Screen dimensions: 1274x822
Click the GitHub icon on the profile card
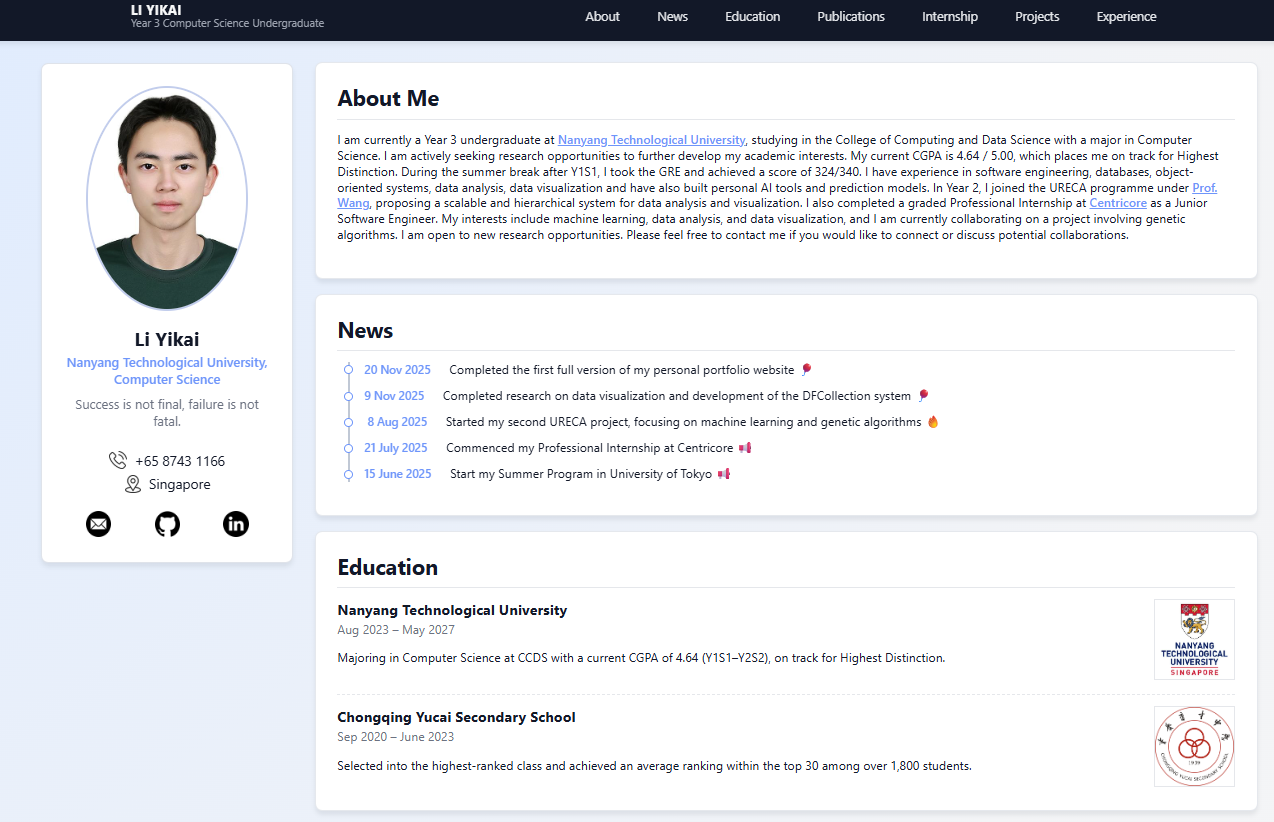tap(166, 523)
